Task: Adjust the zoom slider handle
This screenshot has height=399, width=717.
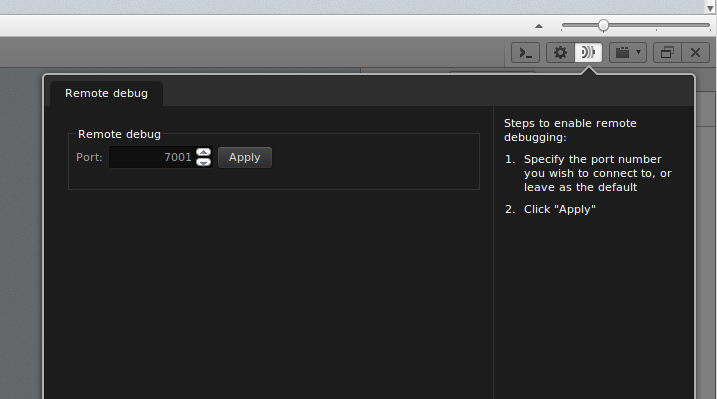Action: (x=603, y=26)
